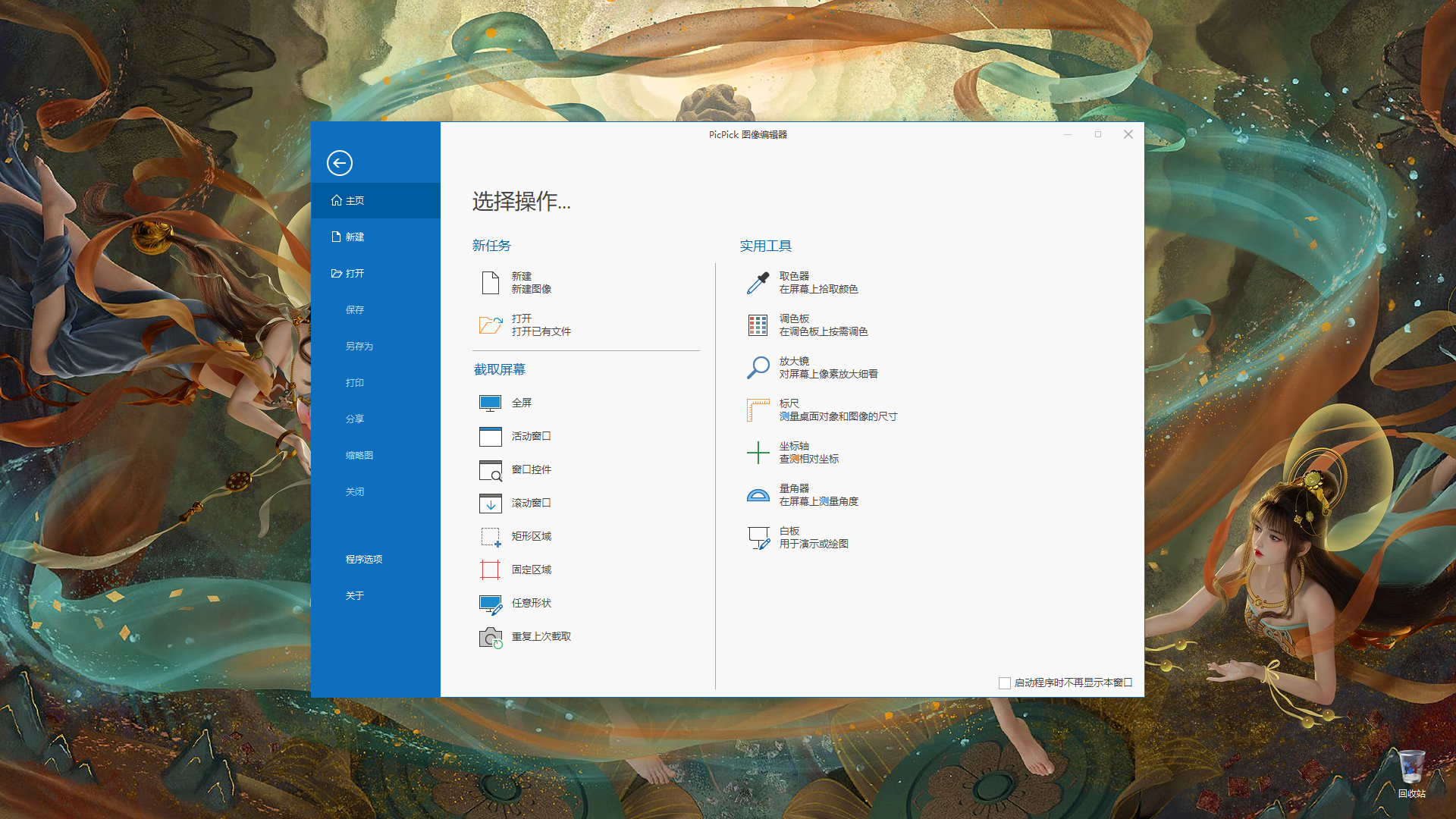Check 'do not show this window' box

(1005, 683)
